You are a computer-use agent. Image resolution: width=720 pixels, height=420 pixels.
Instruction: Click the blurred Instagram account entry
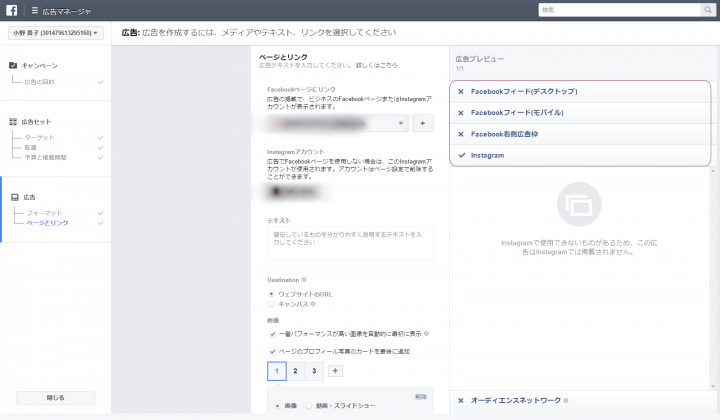pyautogui.click(x=296, y=191)
